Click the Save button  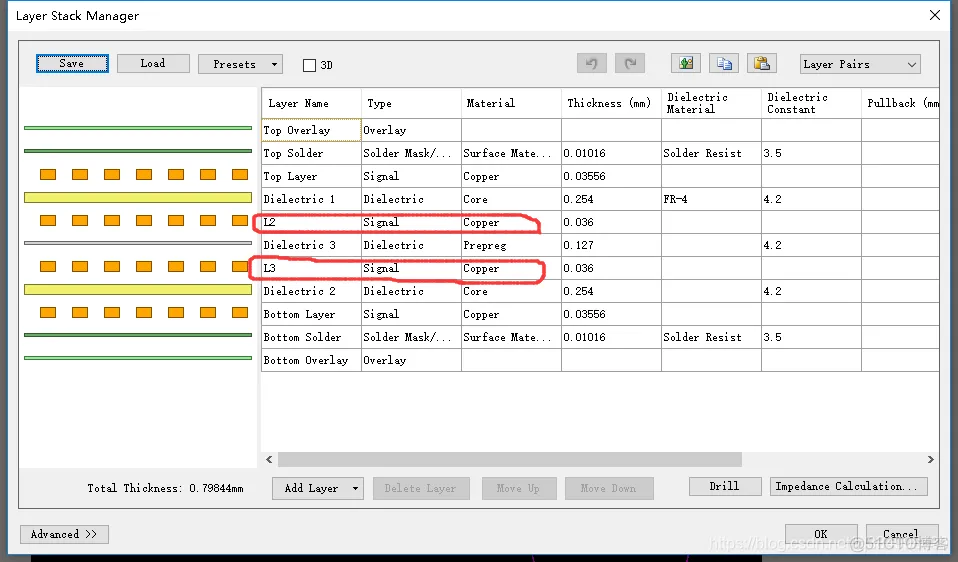[x=72, y=64]
